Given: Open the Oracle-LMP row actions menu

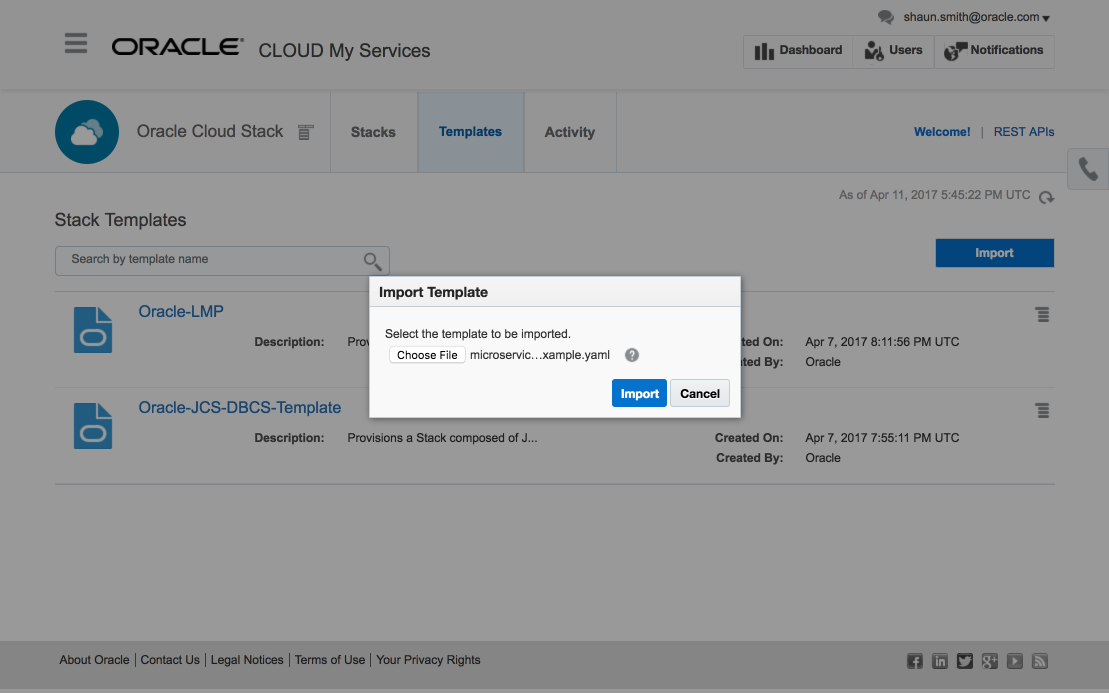Looking at the screenshot, I should (1043, 315).
